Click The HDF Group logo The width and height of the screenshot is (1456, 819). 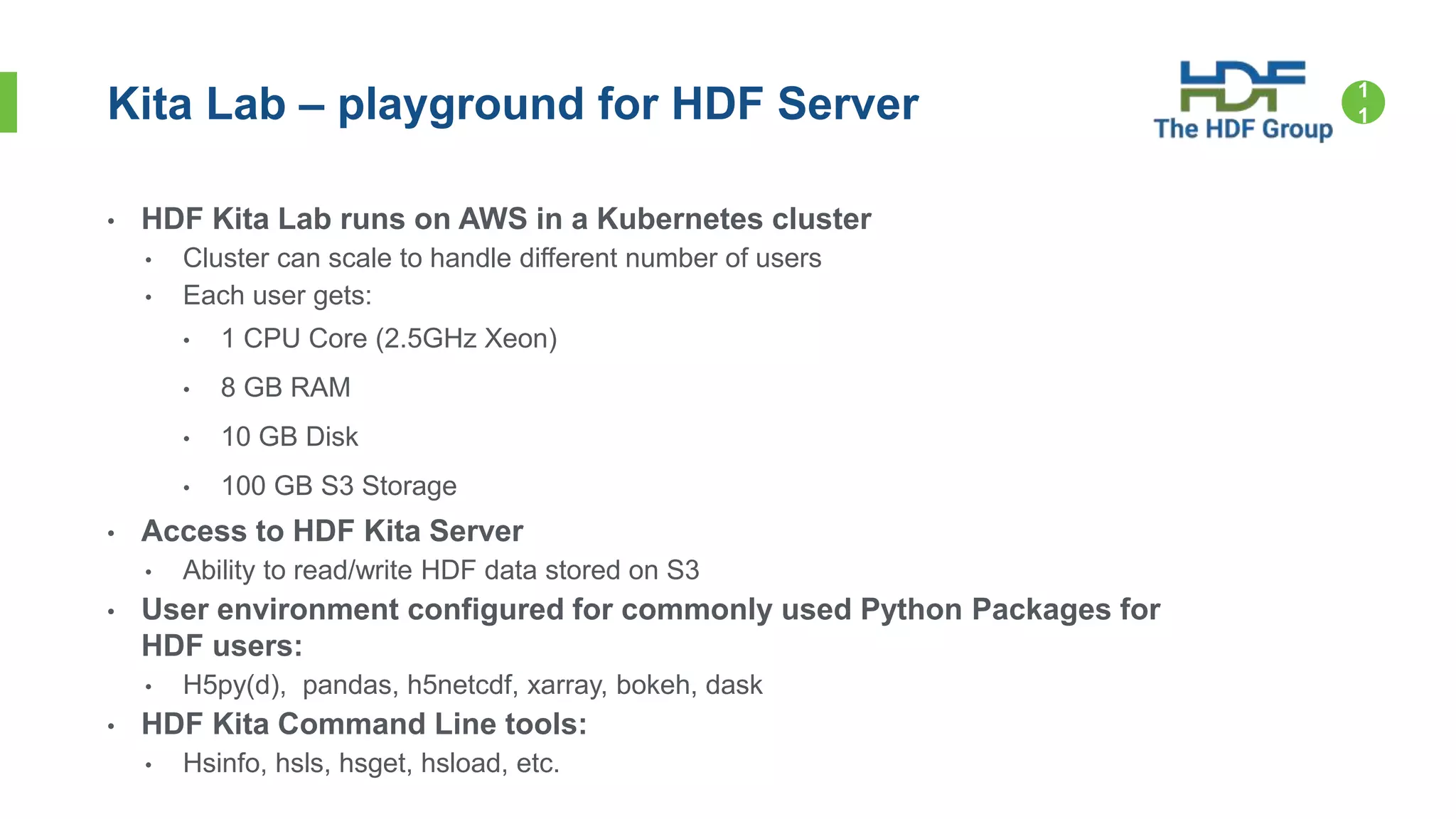1243,101
